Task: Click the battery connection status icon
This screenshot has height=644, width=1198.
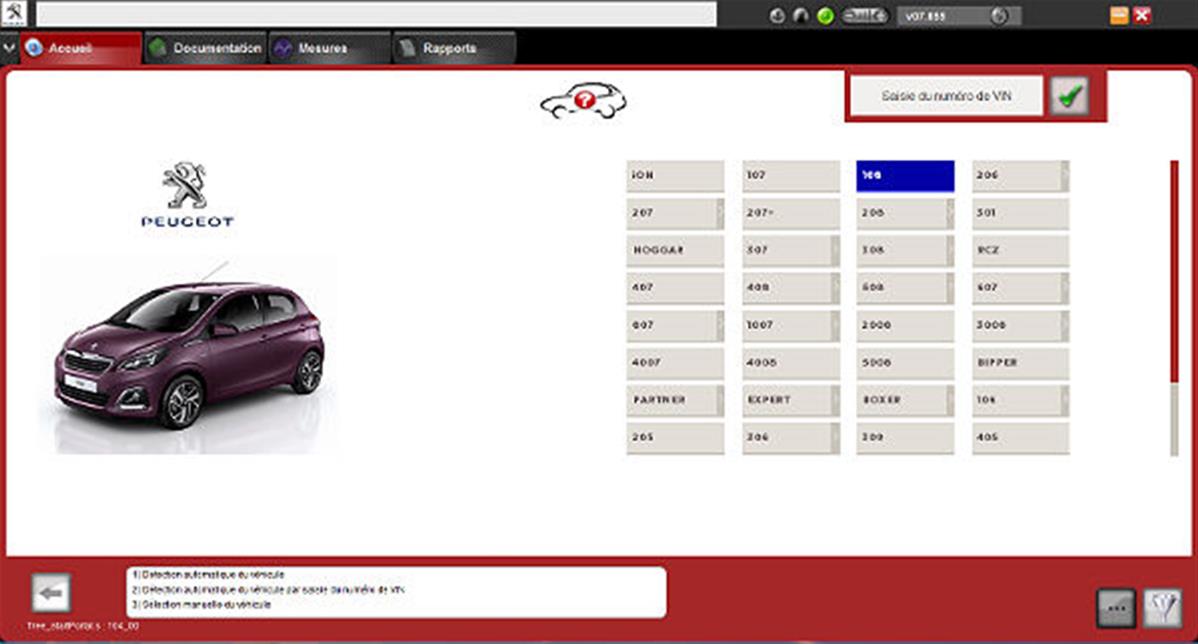Action: 865,15
